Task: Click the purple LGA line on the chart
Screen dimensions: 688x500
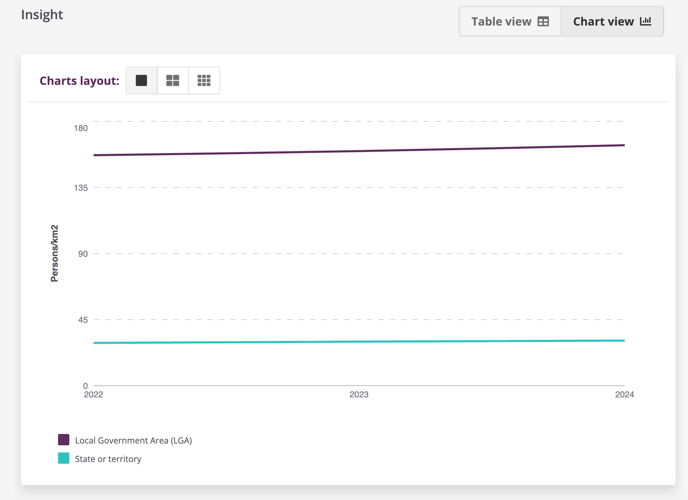Action: (x=359, y=151)
